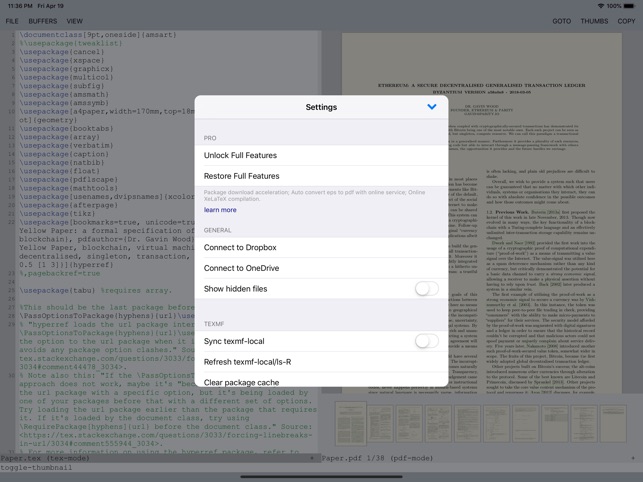Turn on Sync texmf-local toggle
This screenshot has width=643, height=482.
[426, 341]
